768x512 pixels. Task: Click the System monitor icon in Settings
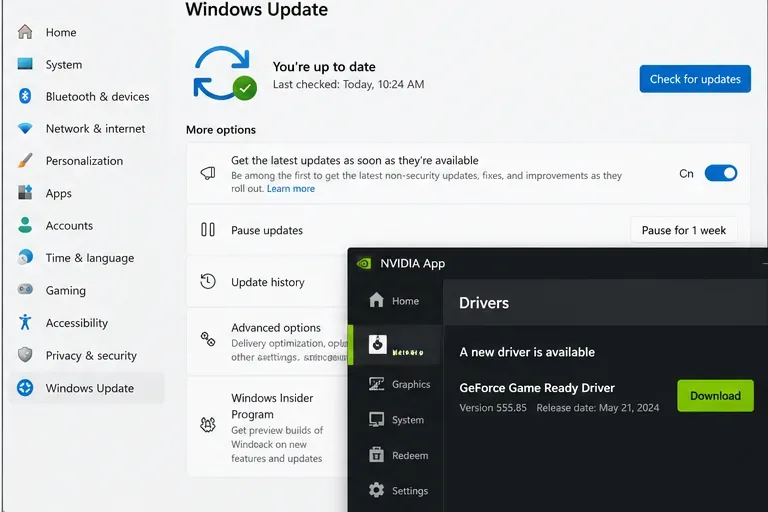[25, 64]
